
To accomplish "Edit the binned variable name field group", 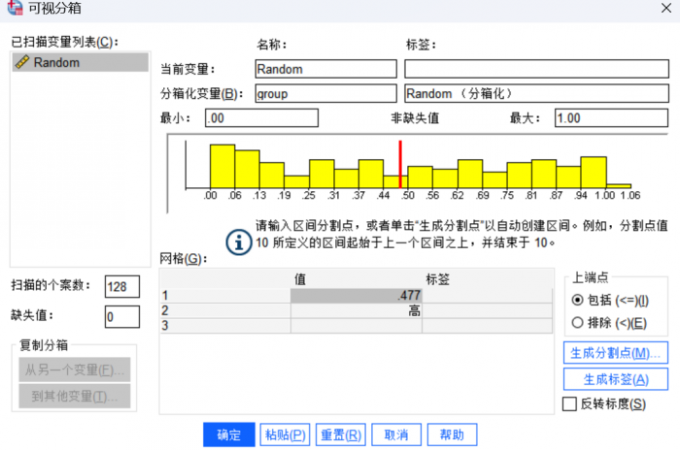I will click(326, 93).
